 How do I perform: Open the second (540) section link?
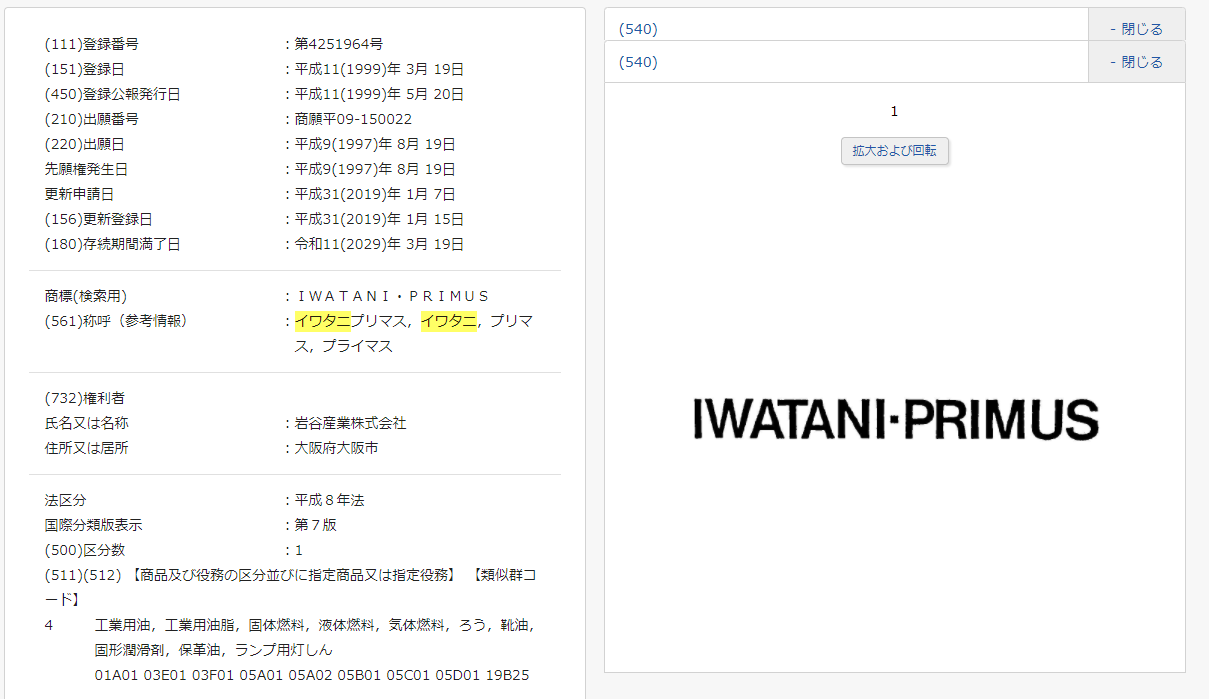click(x=637, y=61)
